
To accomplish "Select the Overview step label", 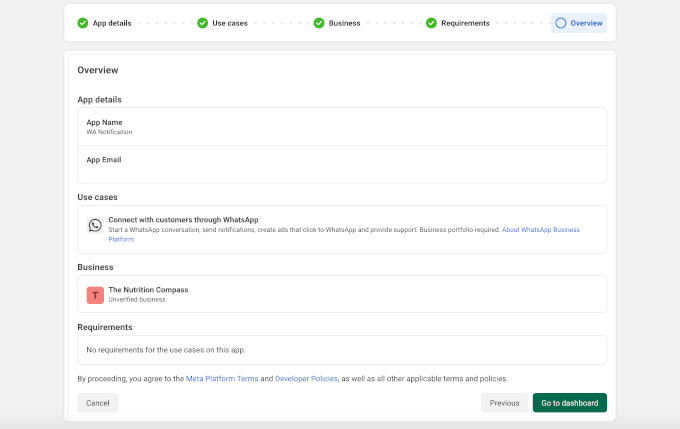I will coord(586,23).
